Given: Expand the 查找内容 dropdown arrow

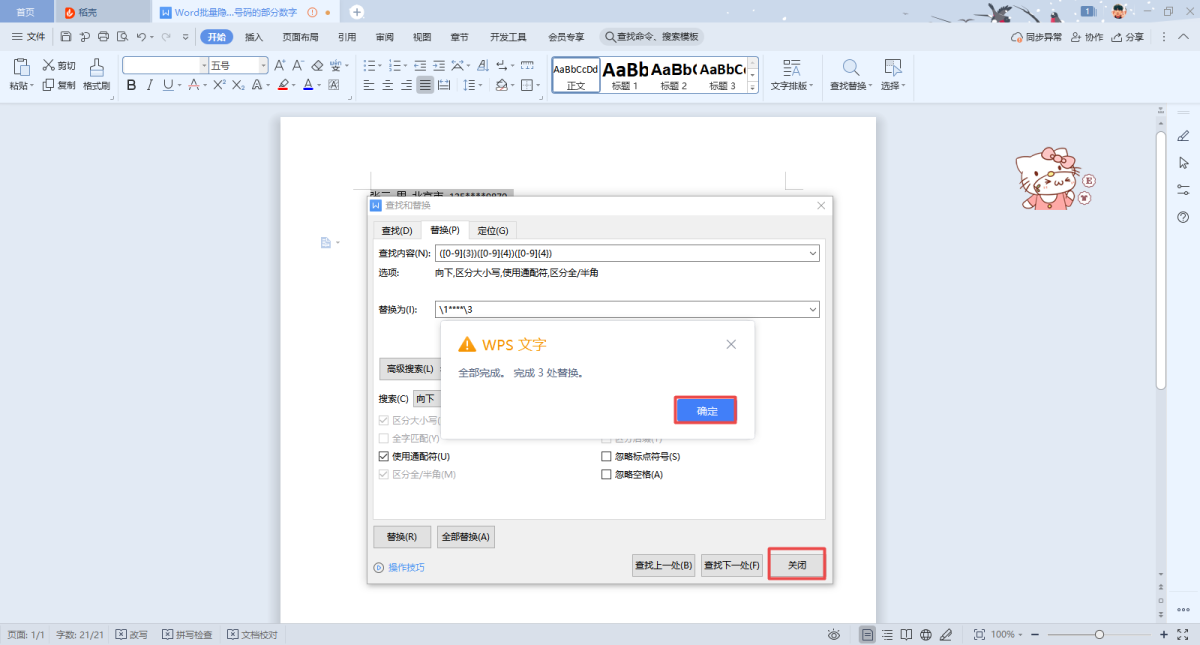Looking at the screenshot, I should [x=811, y=253].
